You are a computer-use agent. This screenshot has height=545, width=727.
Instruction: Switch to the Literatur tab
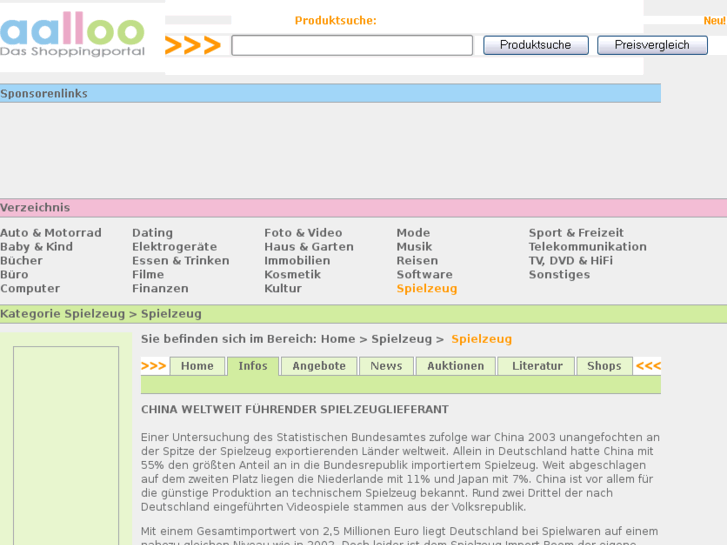537,366
